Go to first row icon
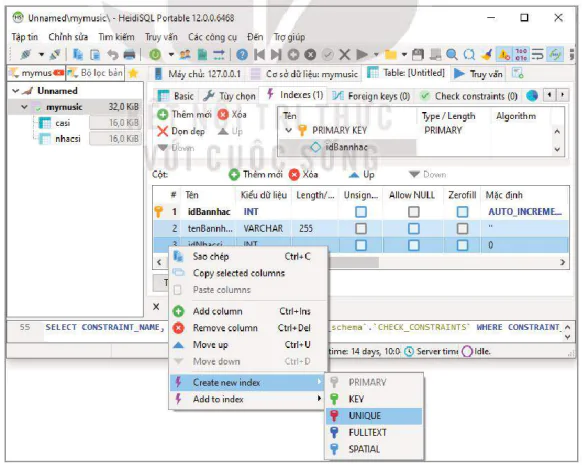 click(259, 55)
